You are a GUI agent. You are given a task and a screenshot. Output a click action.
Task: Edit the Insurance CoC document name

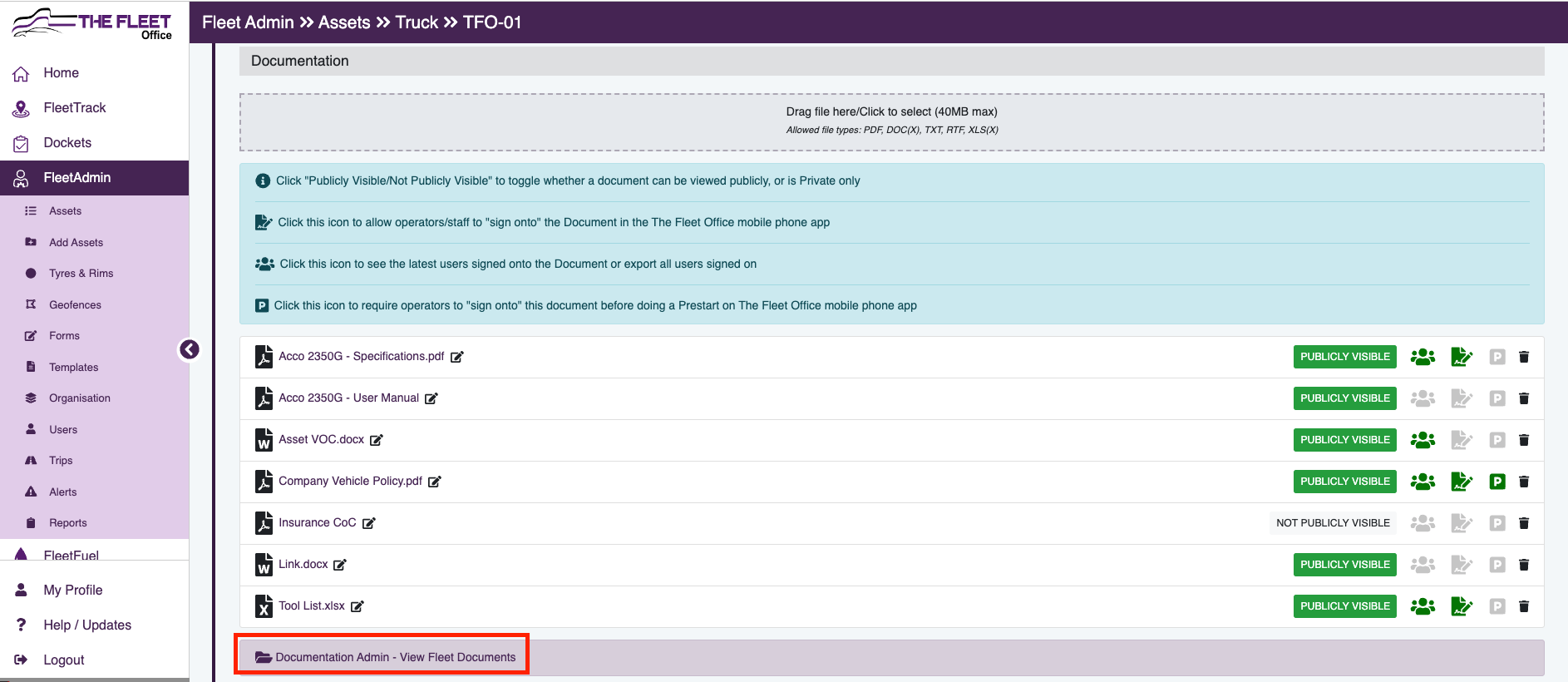pyautogui.click(x=368, y=523)
